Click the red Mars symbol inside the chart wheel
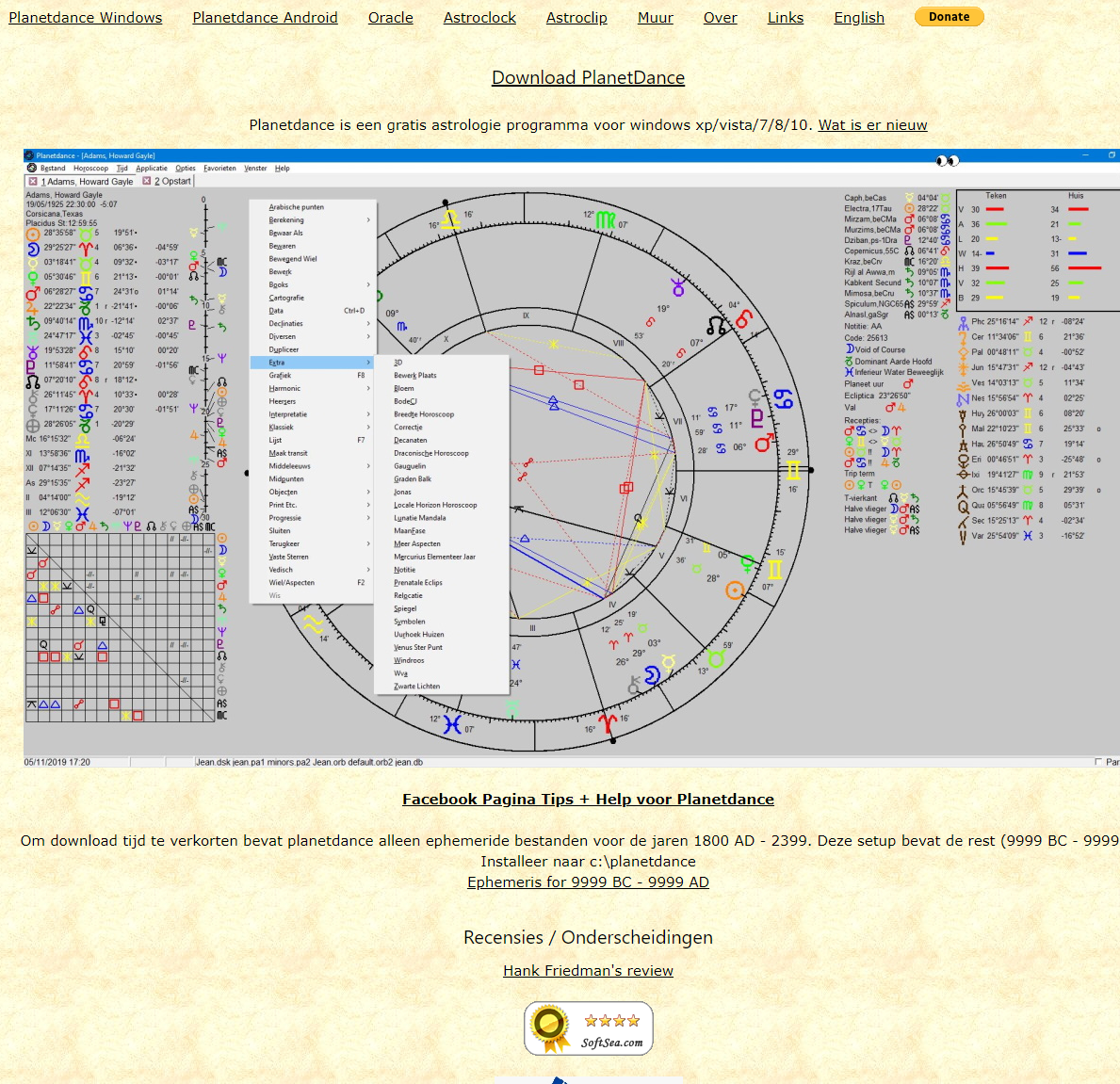 point(764,443)
